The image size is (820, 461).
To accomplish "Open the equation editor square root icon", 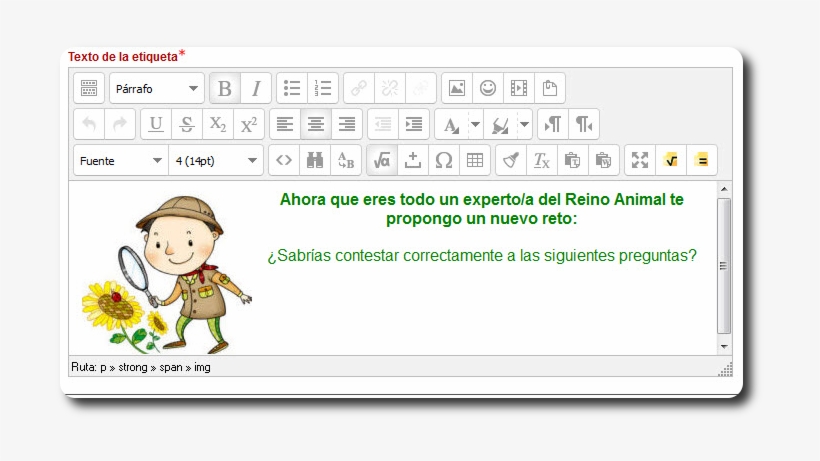I will coord(381,160).
